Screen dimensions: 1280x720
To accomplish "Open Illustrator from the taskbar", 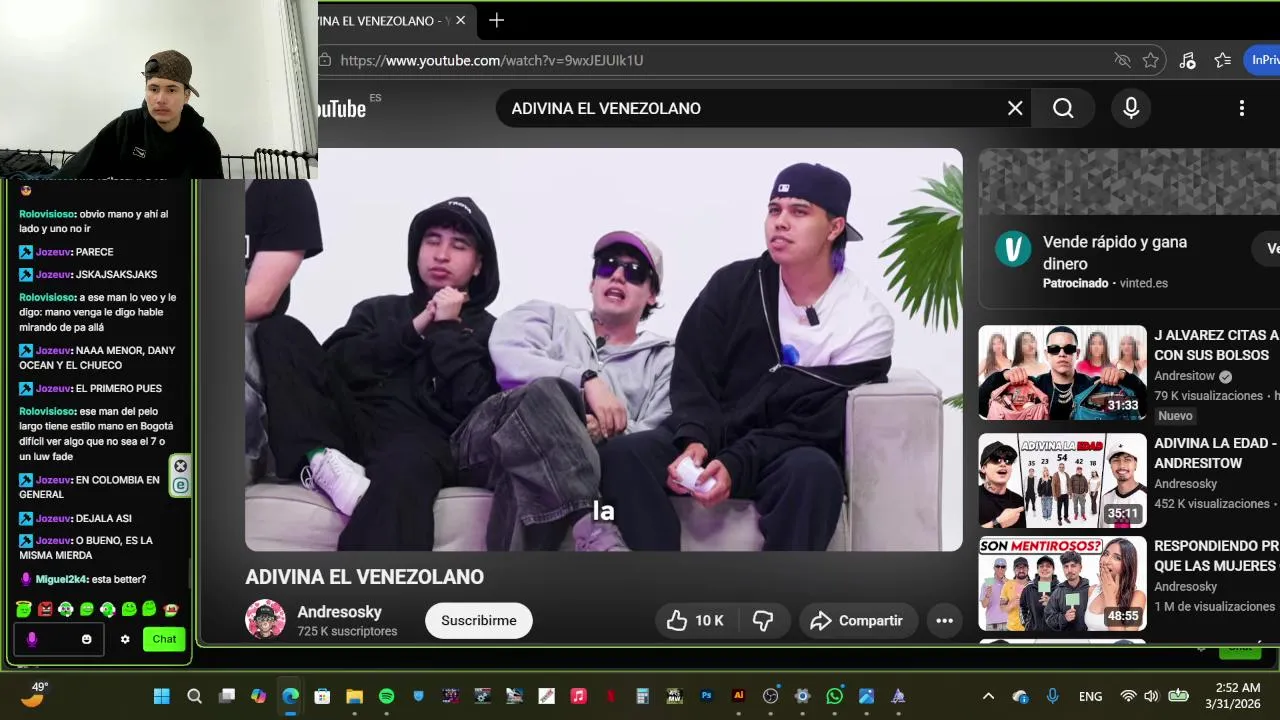I will coord(739,696).
